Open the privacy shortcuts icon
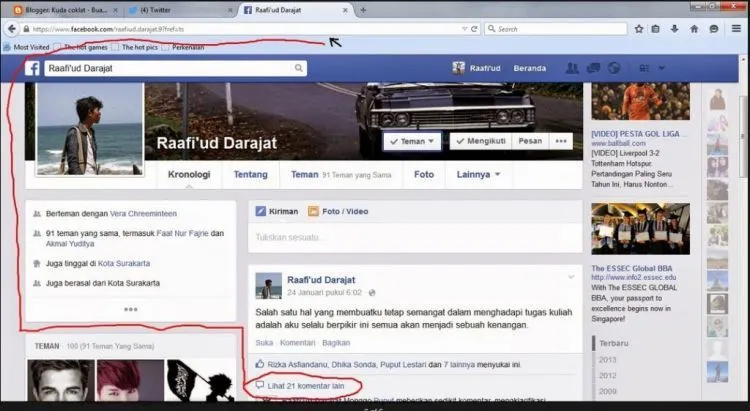Image resolution: width=750 pixels, height=411 pixels. pyautogui.click(x=644, y=68)
